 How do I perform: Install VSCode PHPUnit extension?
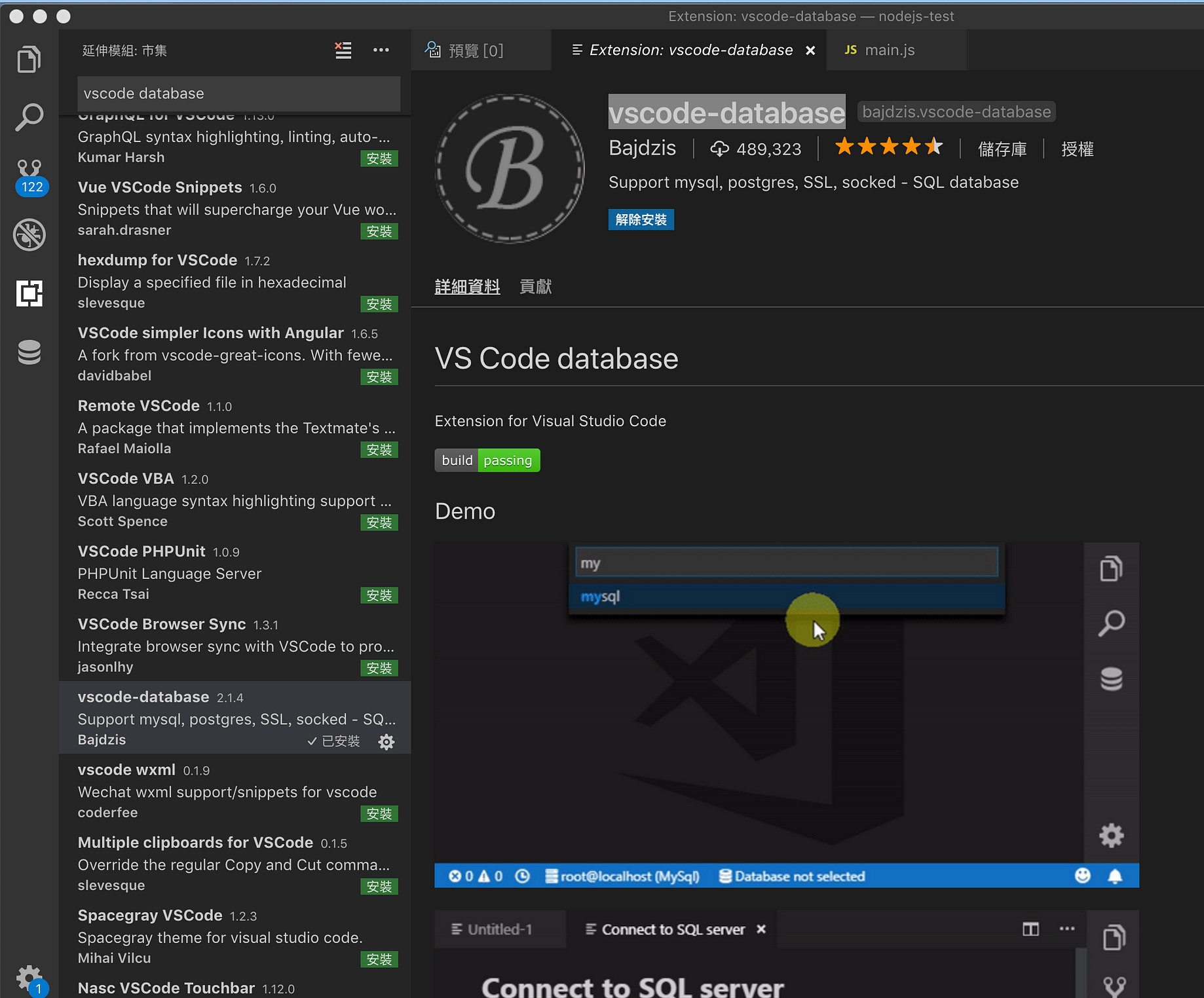[379, 595]
